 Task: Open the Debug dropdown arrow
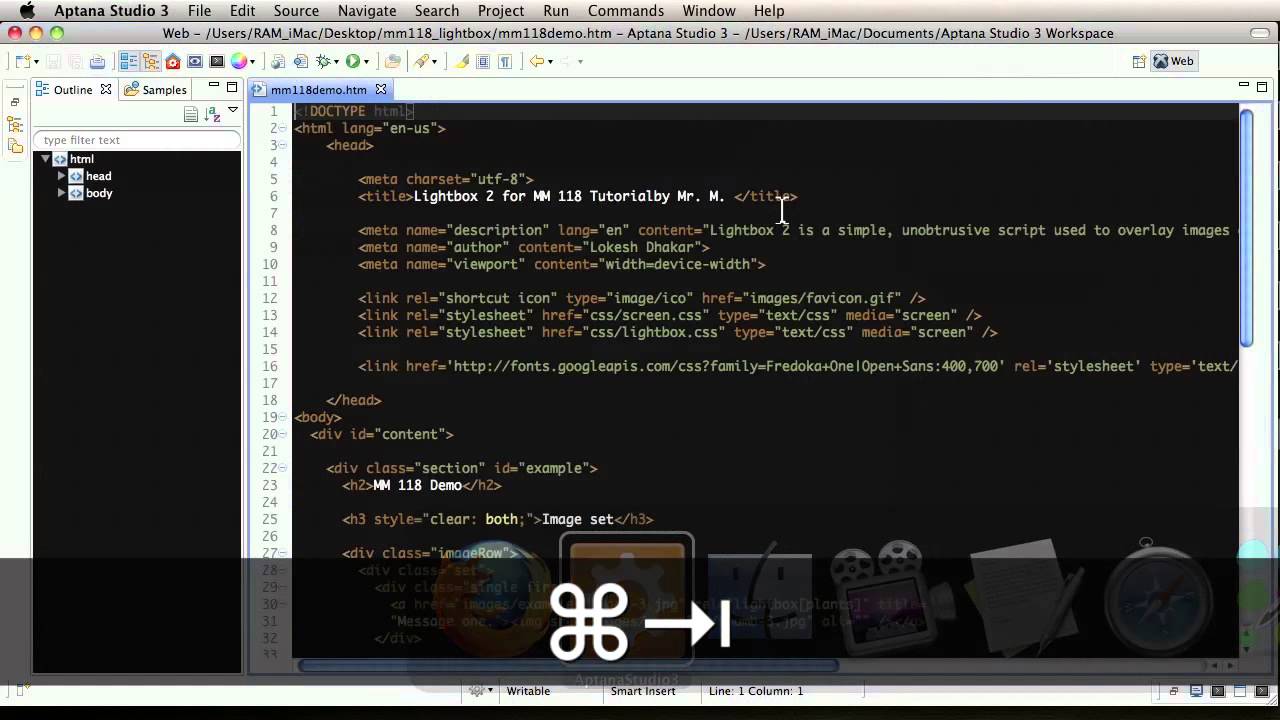[x=336, y=62]
